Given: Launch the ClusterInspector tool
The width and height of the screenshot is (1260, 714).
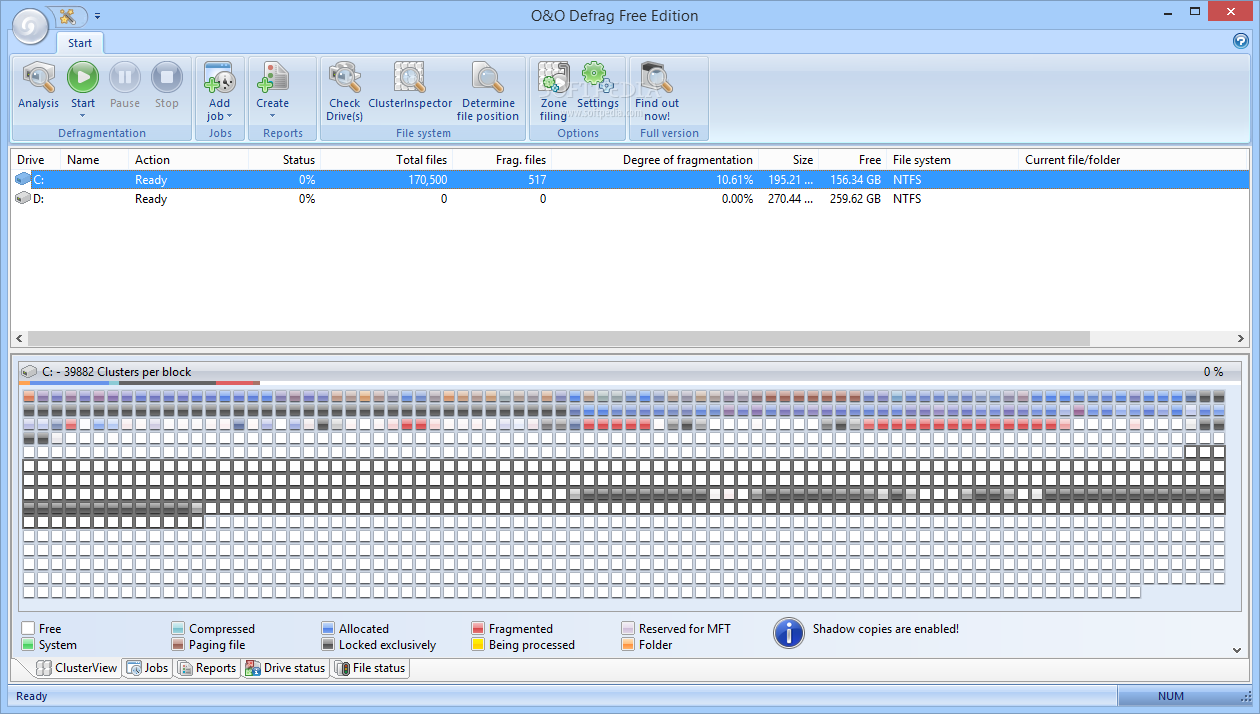Looking at the screenshot, I should [x=409, y=79].
